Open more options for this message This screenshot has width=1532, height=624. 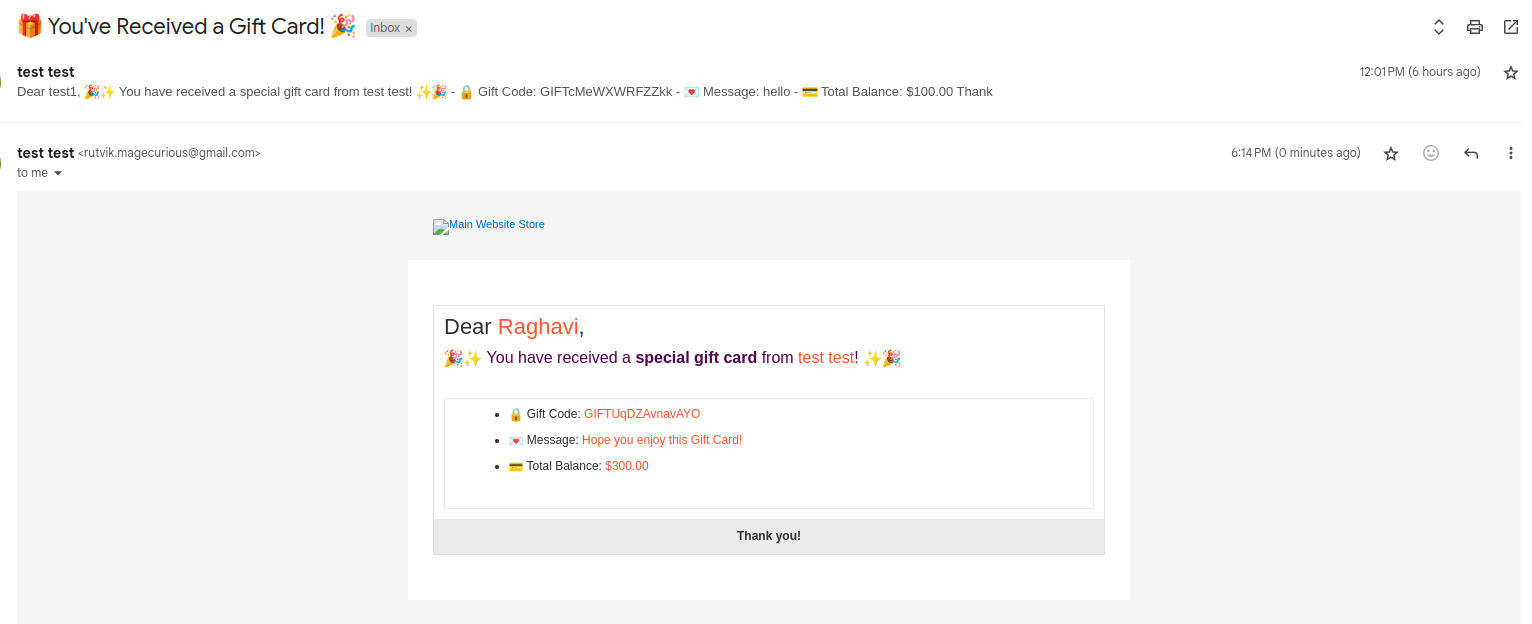(x=1510, y=153)
